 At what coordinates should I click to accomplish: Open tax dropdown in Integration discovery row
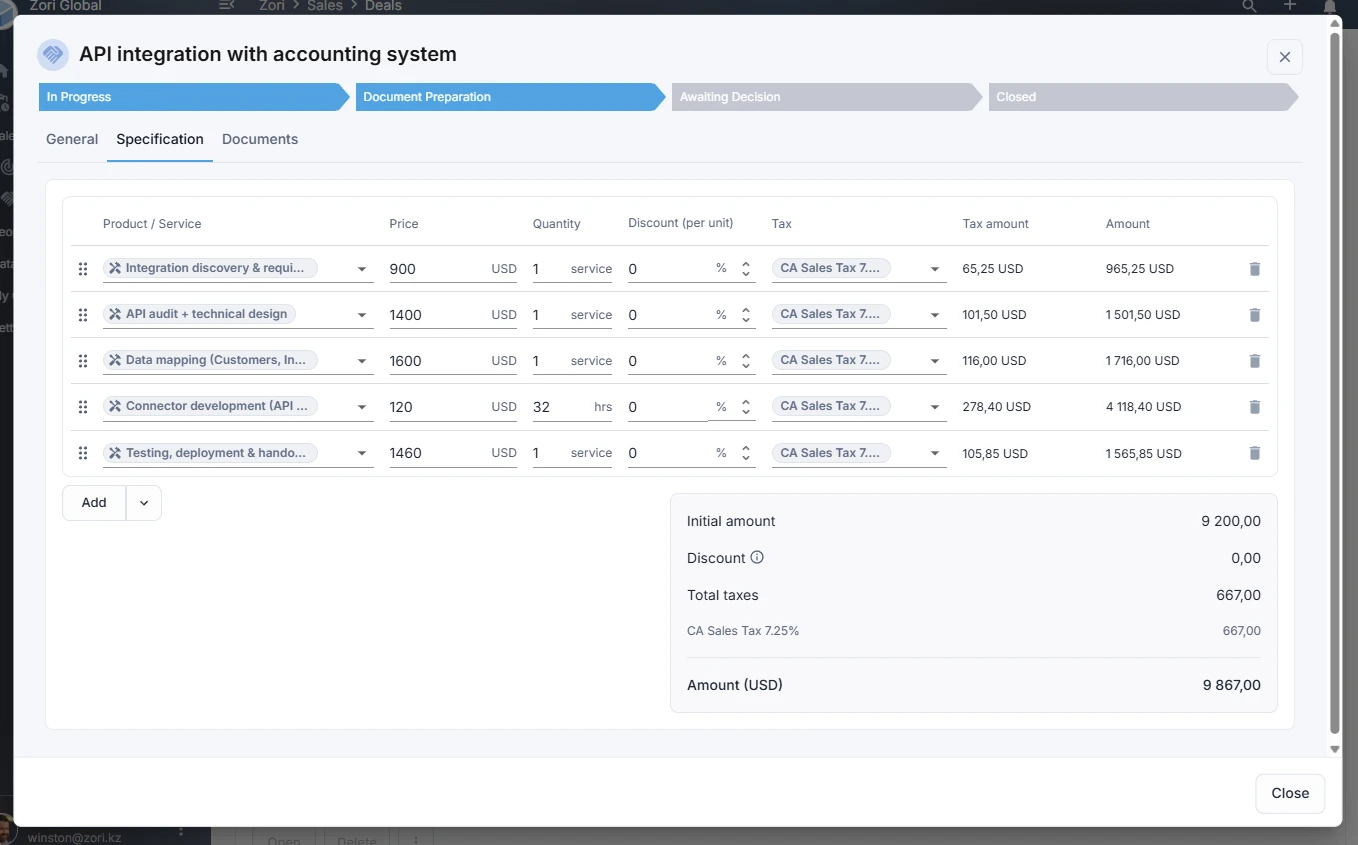tap(935, 269)
